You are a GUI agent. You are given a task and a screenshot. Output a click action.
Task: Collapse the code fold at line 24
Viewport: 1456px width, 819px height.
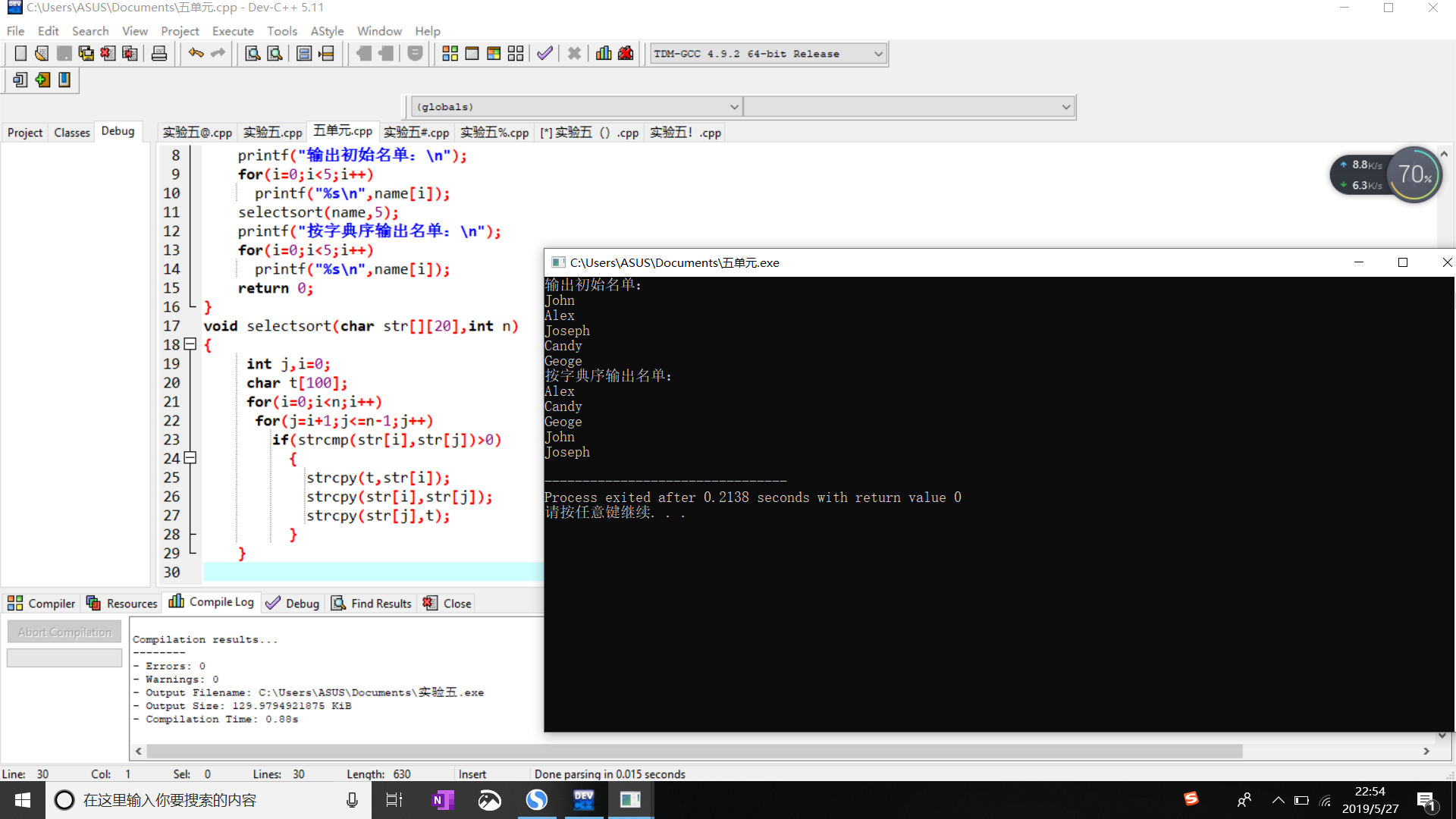[x=190, y=458]
